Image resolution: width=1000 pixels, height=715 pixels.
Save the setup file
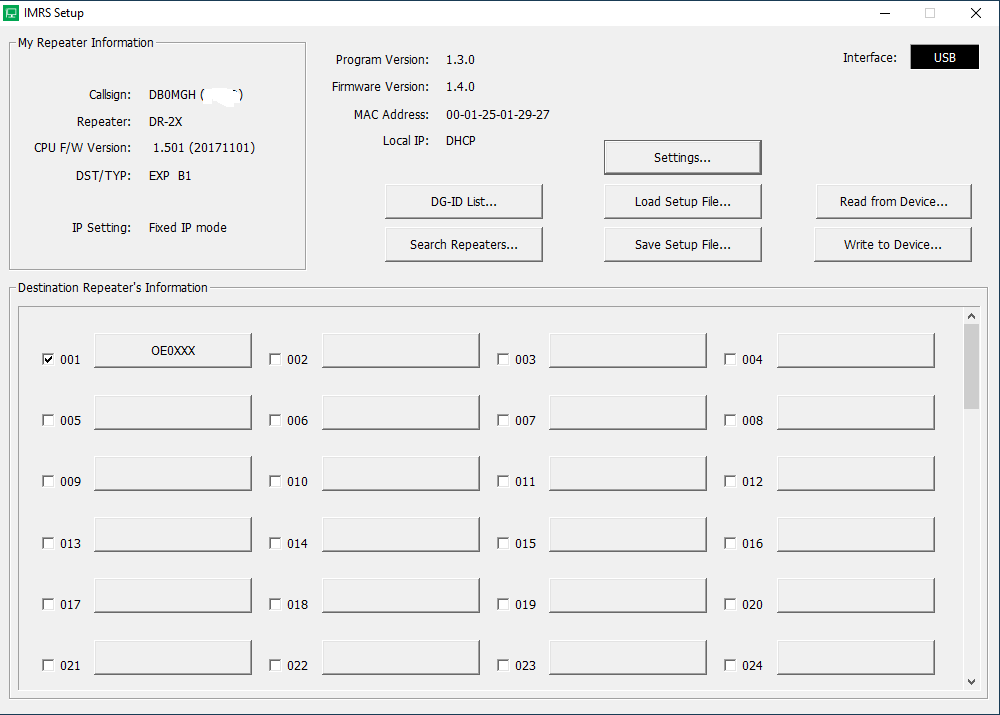pyautogui.click(x=682, y=245)
